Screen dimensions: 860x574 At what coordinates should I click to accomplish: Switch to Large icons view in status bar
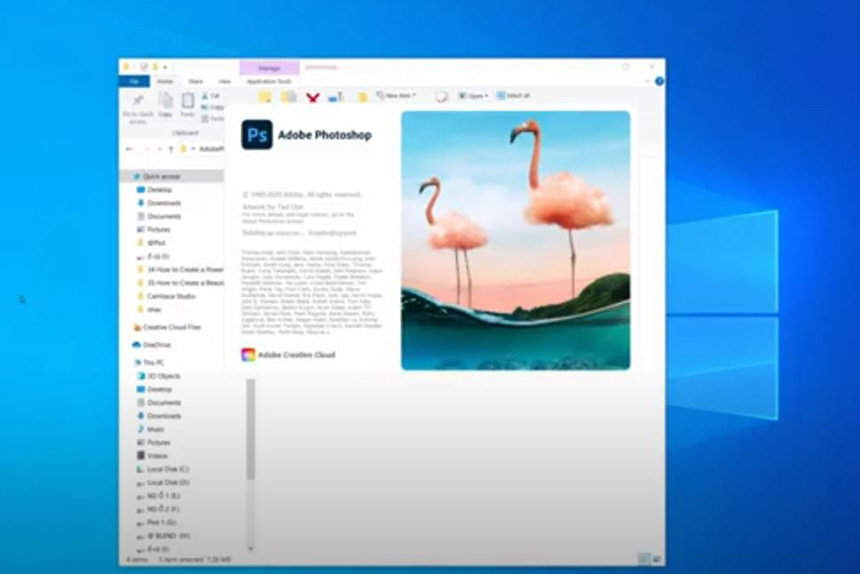pyautogui.click(x=656, y=559)
